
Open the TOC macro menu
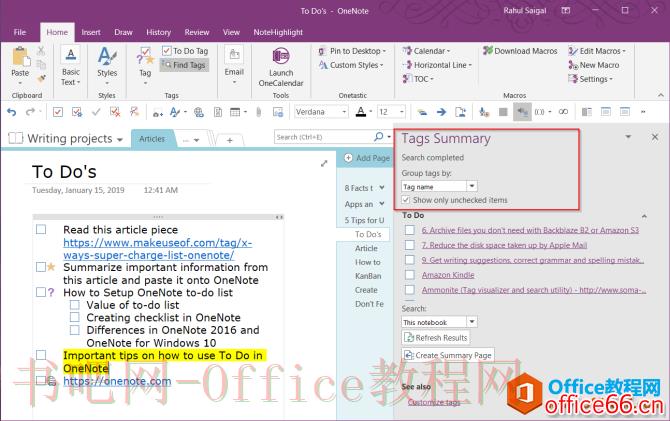[x=418, y=79]
